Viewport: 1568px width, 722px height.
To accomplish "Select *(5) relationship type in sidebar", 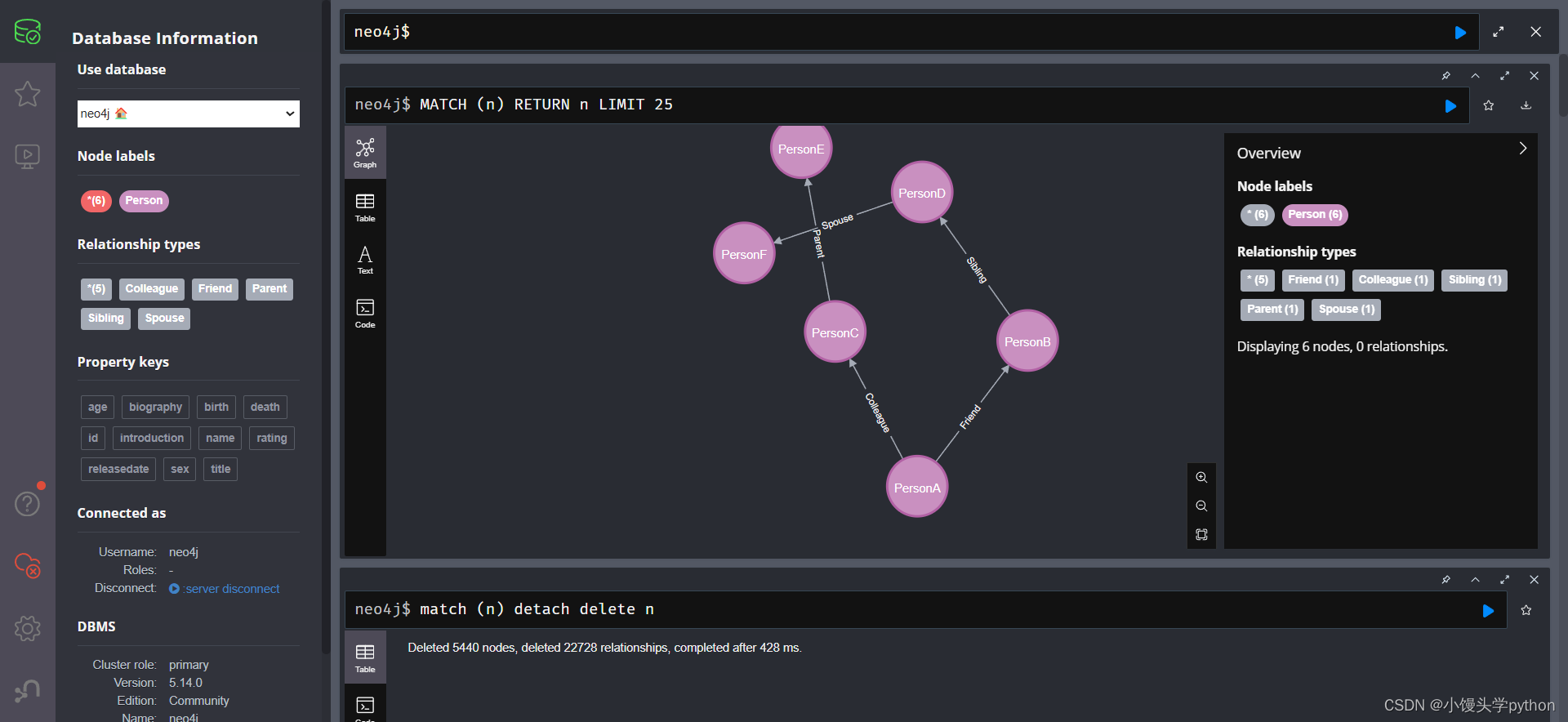I will coord(96,289).
